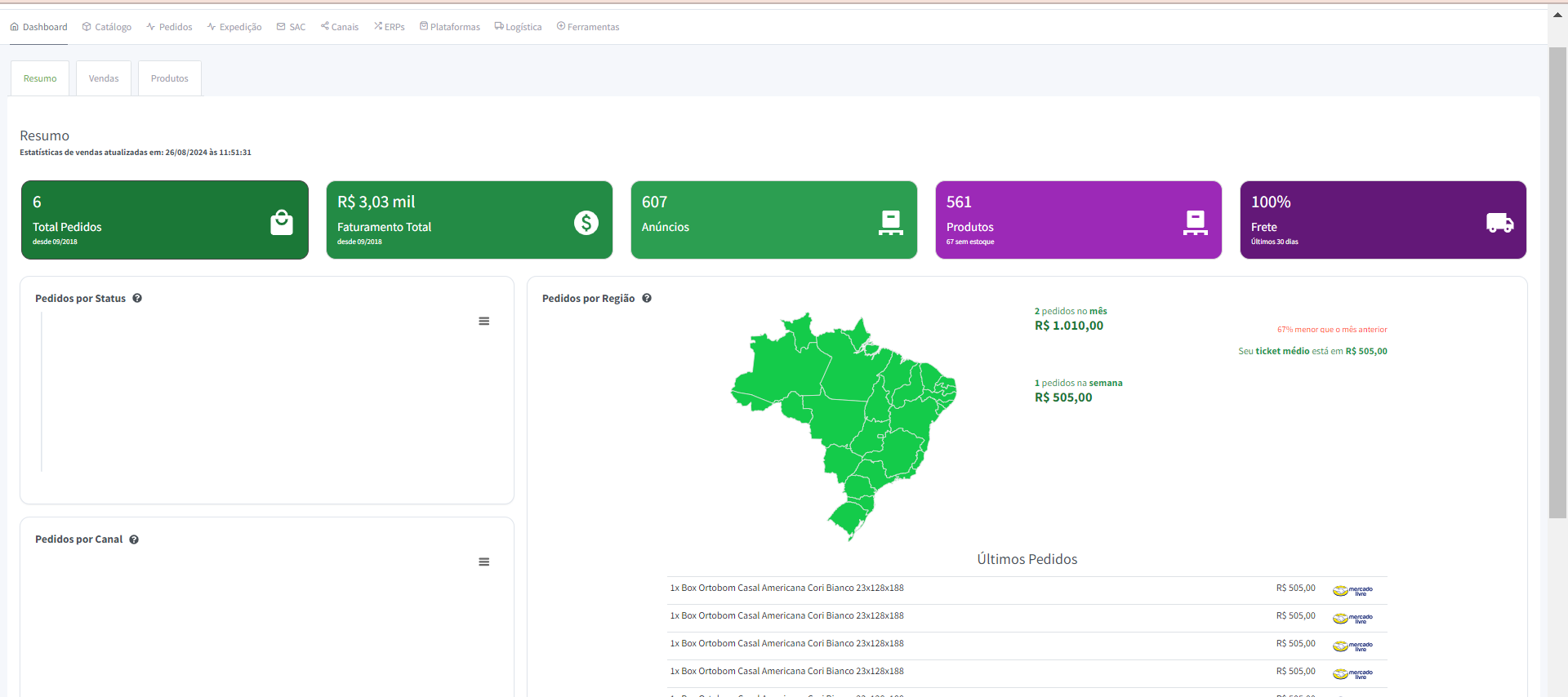Switch to the Produtos tab

click(170, 78)
